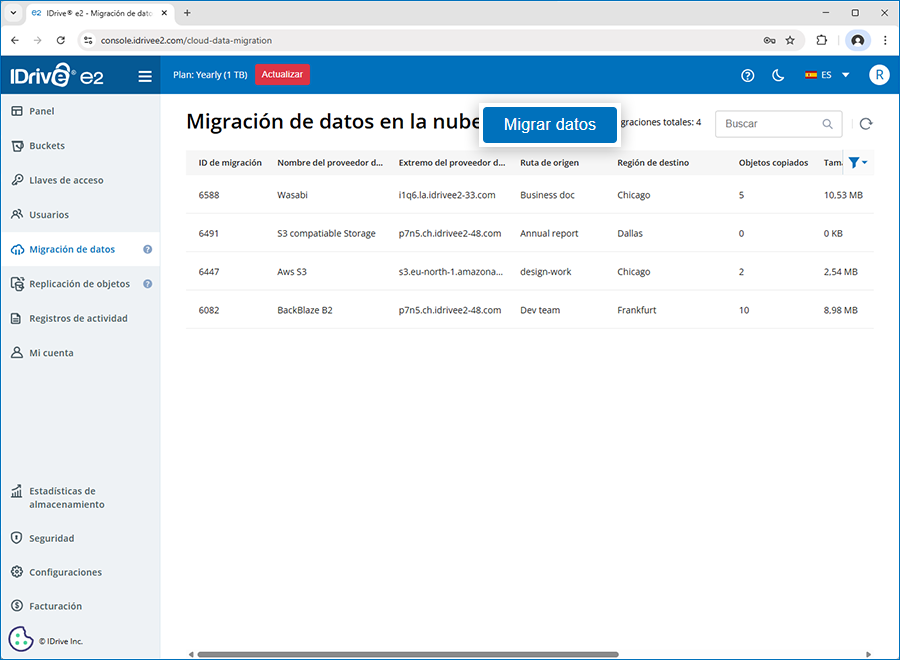Expand the ES language dropdown
This screenshot has height=660, width=900.
pos(827,75)
